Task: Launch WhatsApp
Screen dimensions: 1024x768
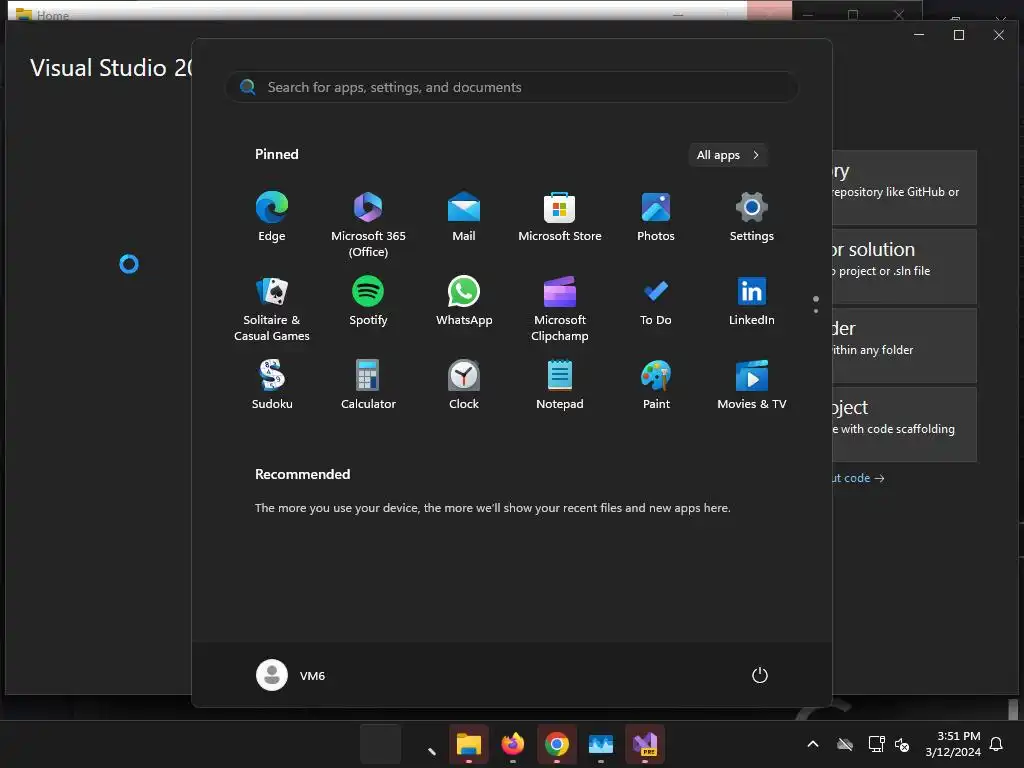Action: (x=464, y=302)
